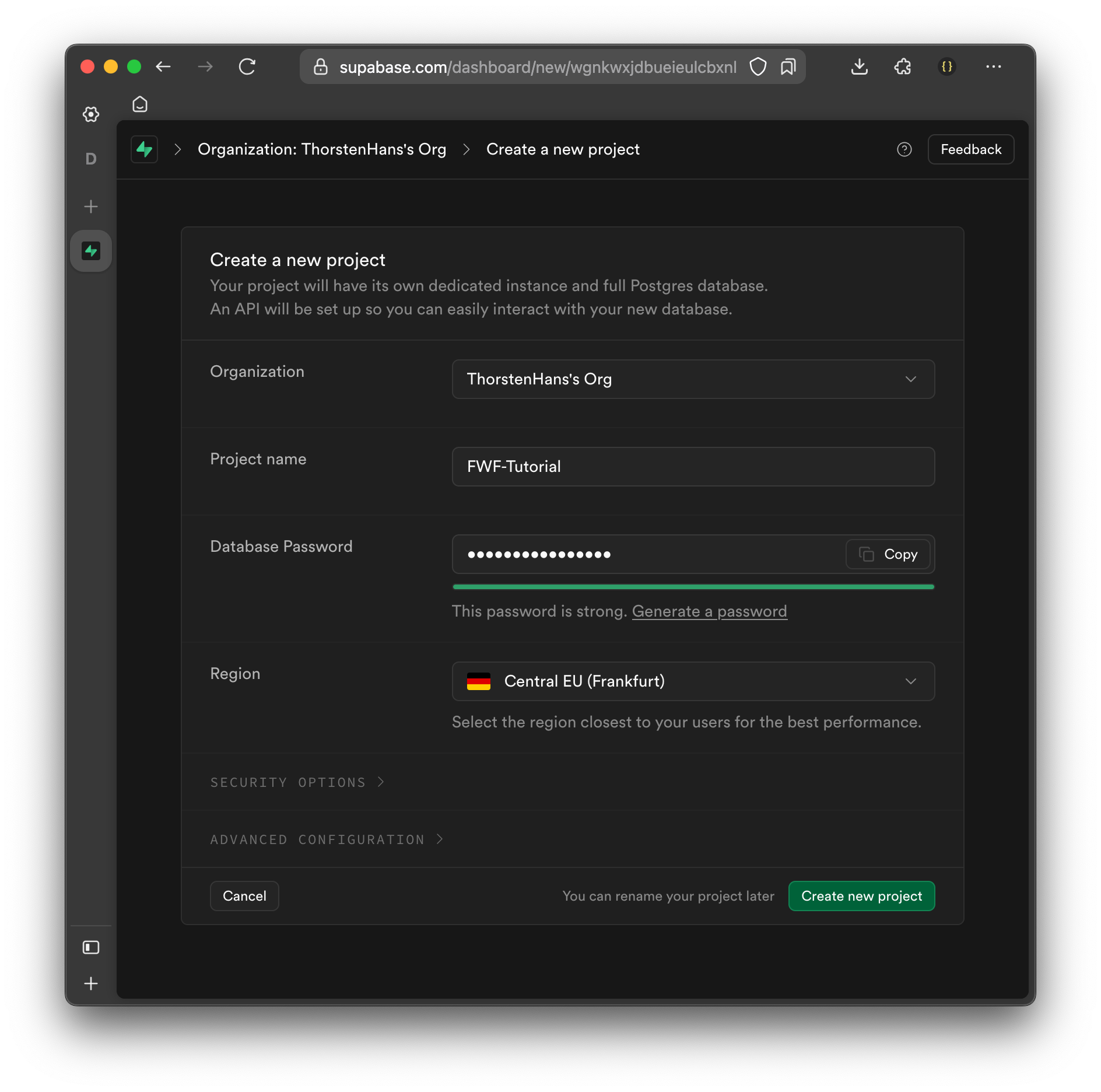This screenshot has width=1101, height=1092.
Task: Open the help question mark icon
Action: (904, 150)
